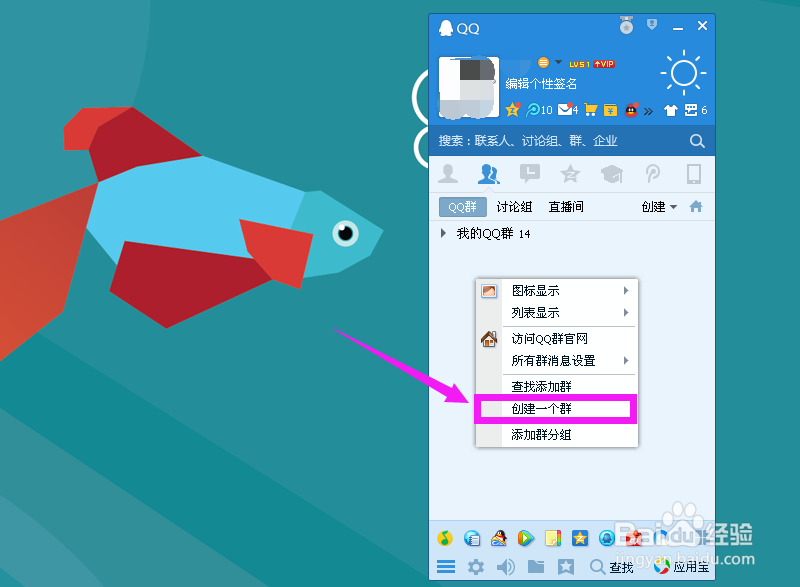Click the red penguin game icon

click(x=631, y=110)
